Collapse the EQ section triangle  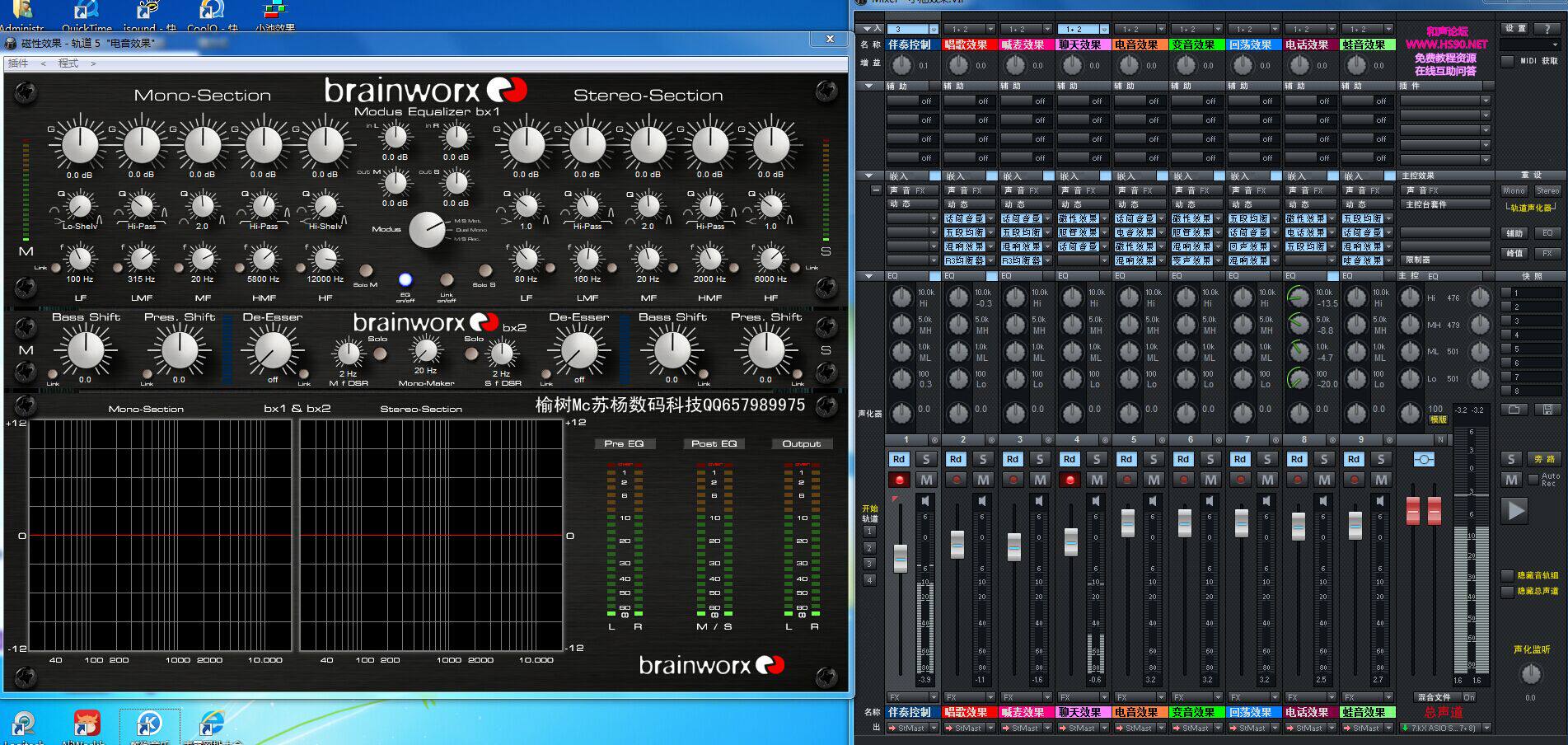[869, 276]
